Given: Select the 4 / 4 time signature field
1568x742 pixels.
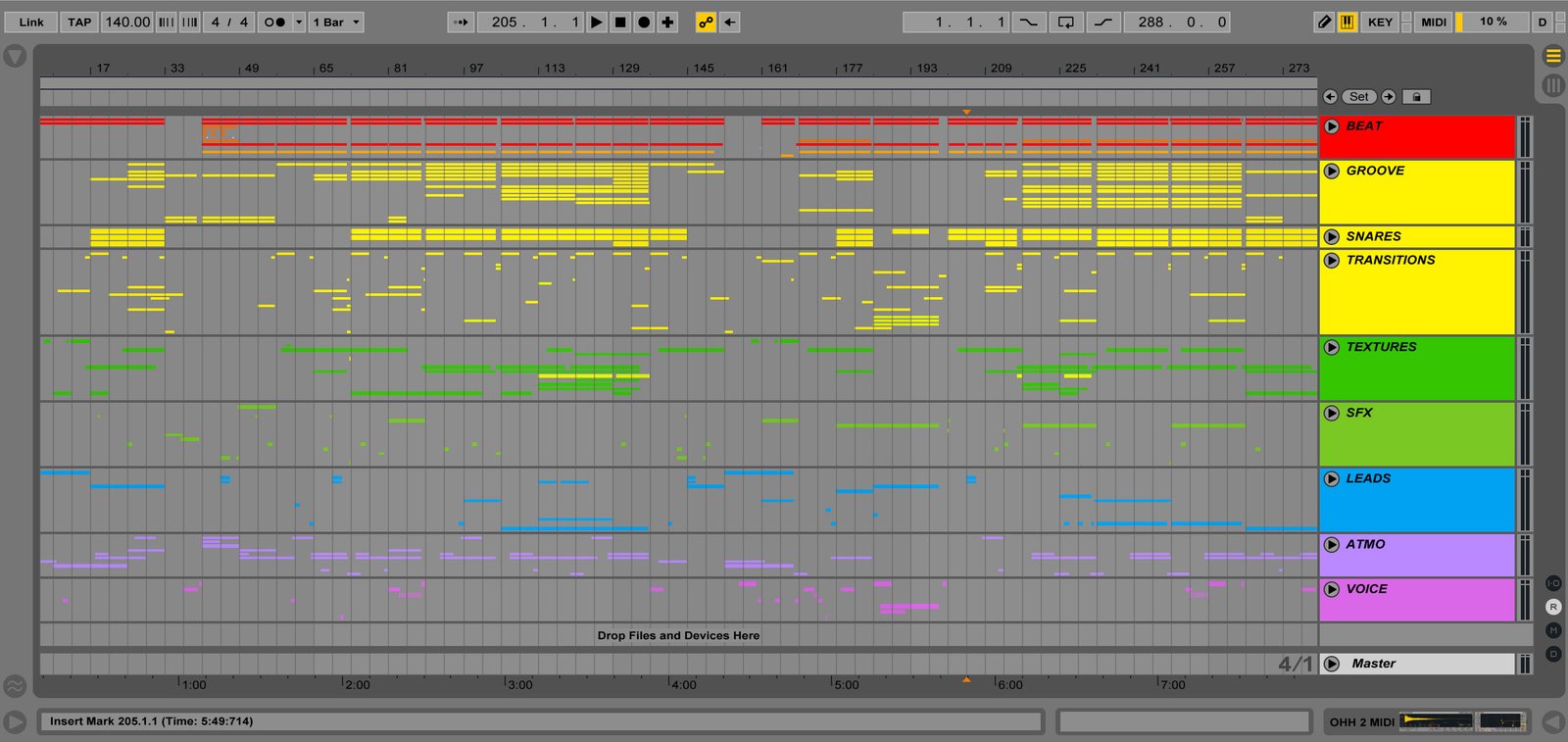Looking at the screenshot, I should (x=229, y=22).
